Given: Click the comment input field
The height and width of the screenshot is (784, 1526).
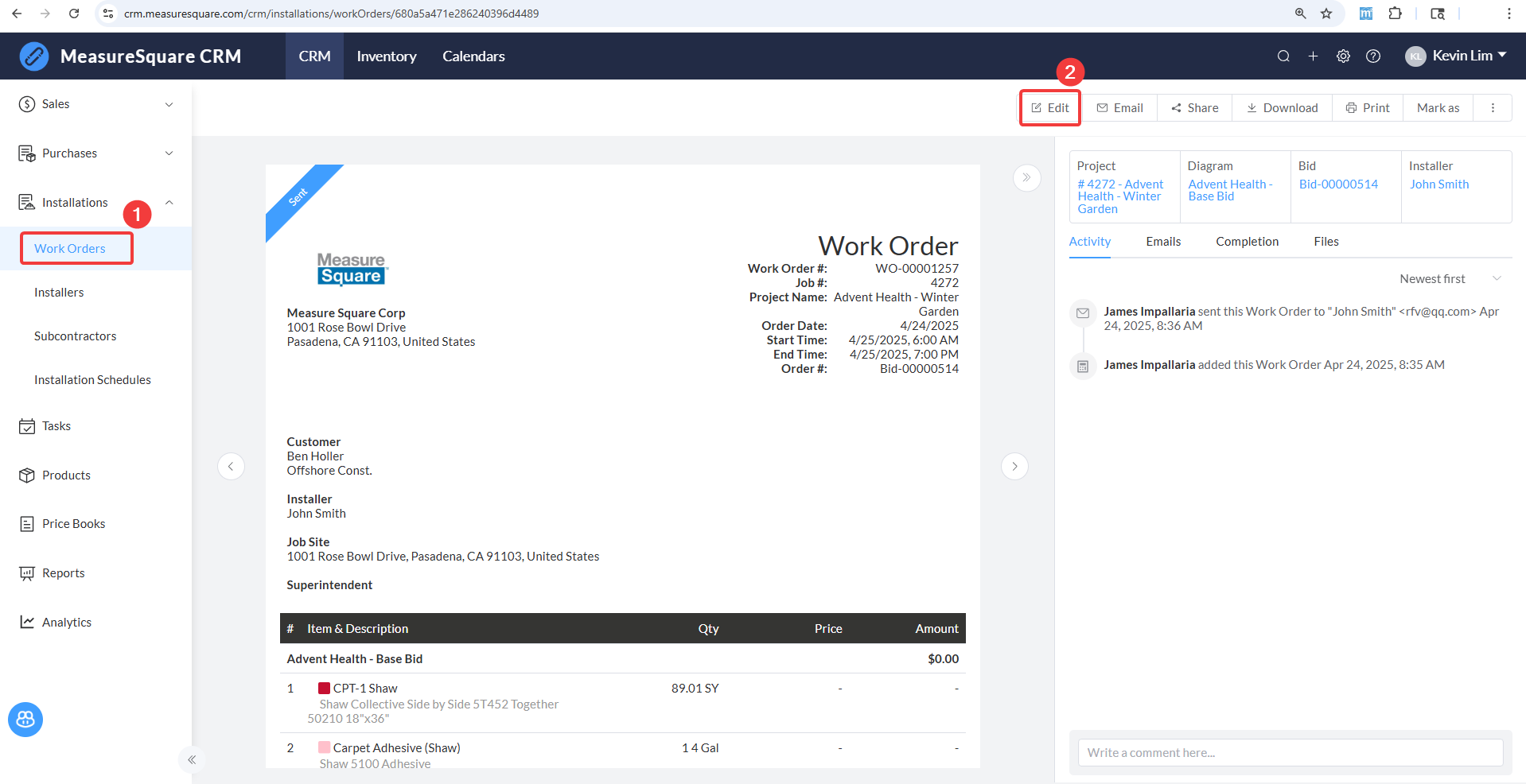Looking at the screenshot, I should pyautogui.click(x=1290, y=753).
